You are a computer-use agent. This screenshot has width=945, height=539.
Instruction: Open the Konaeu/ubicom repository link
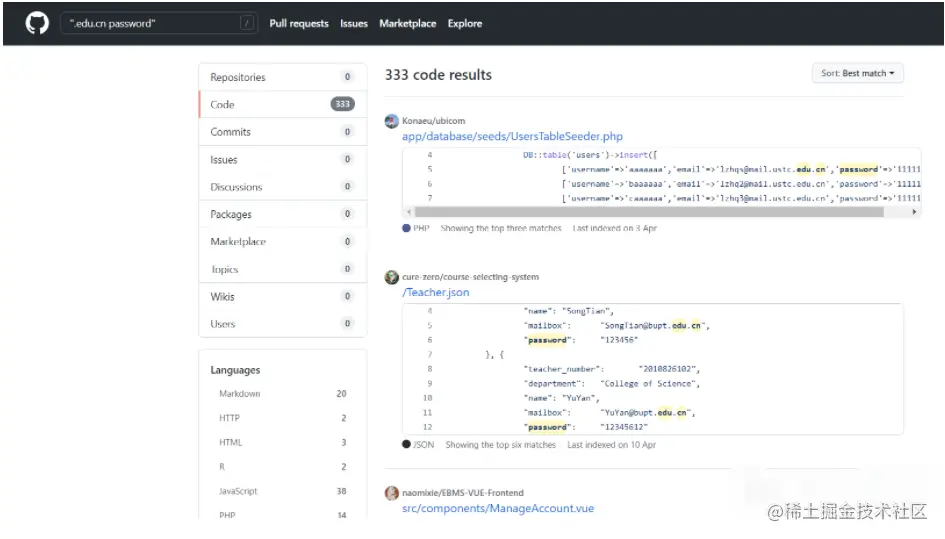[x=433, y=121]
